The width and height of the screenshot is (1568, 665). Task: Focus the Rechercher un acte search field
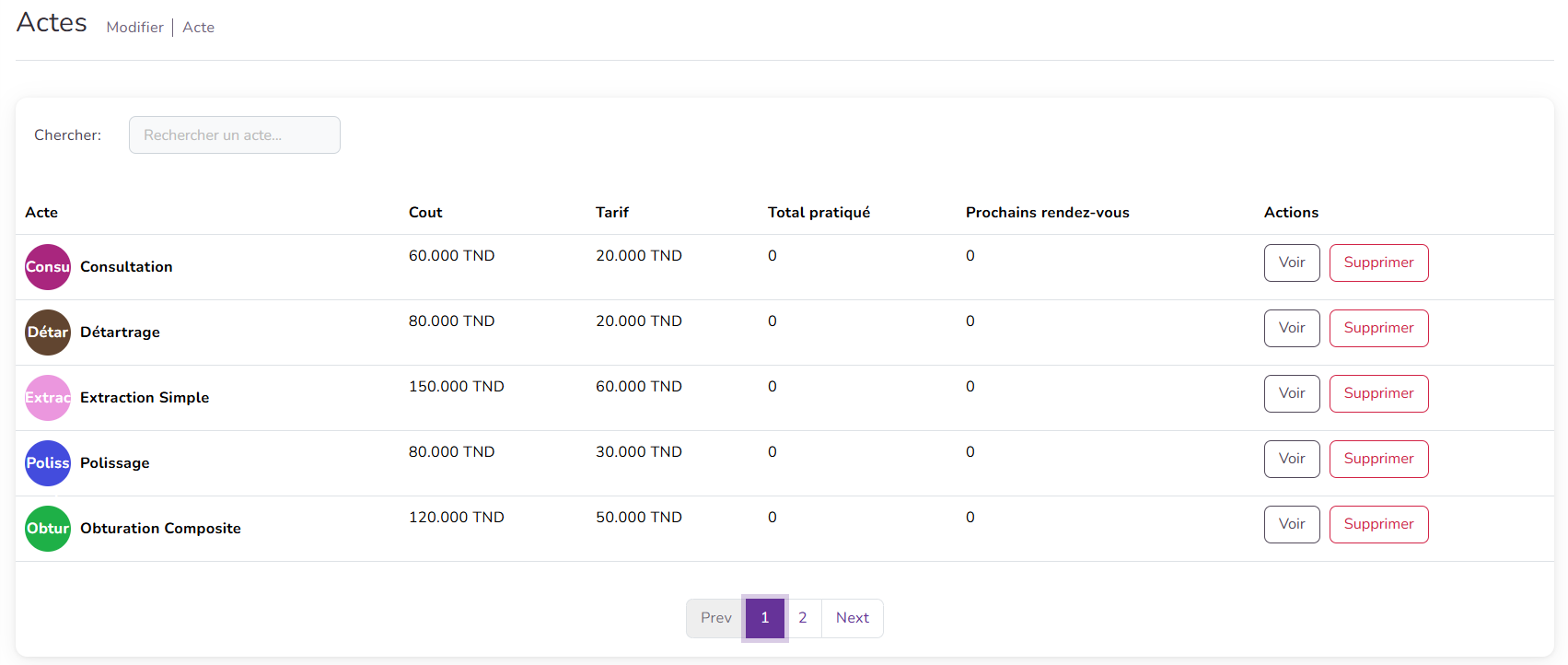[x=234, y=135]
